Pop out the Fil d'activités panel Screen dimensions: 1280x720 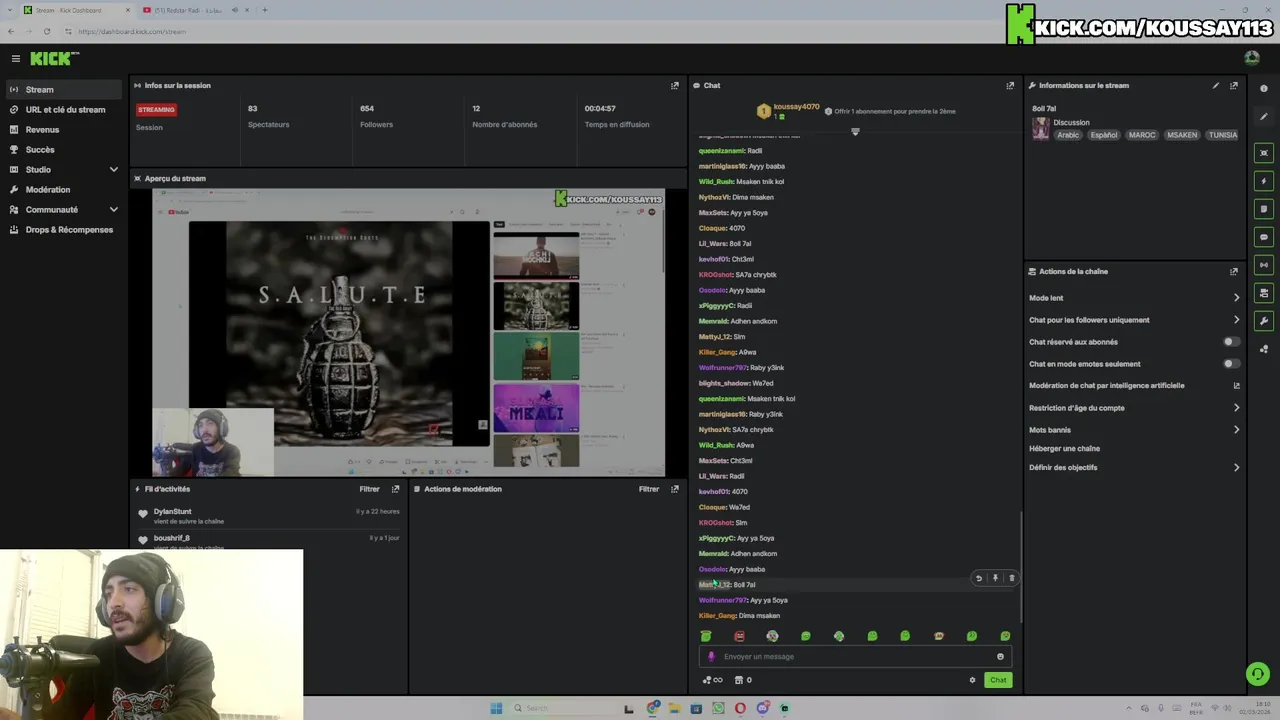pos(396,489)
